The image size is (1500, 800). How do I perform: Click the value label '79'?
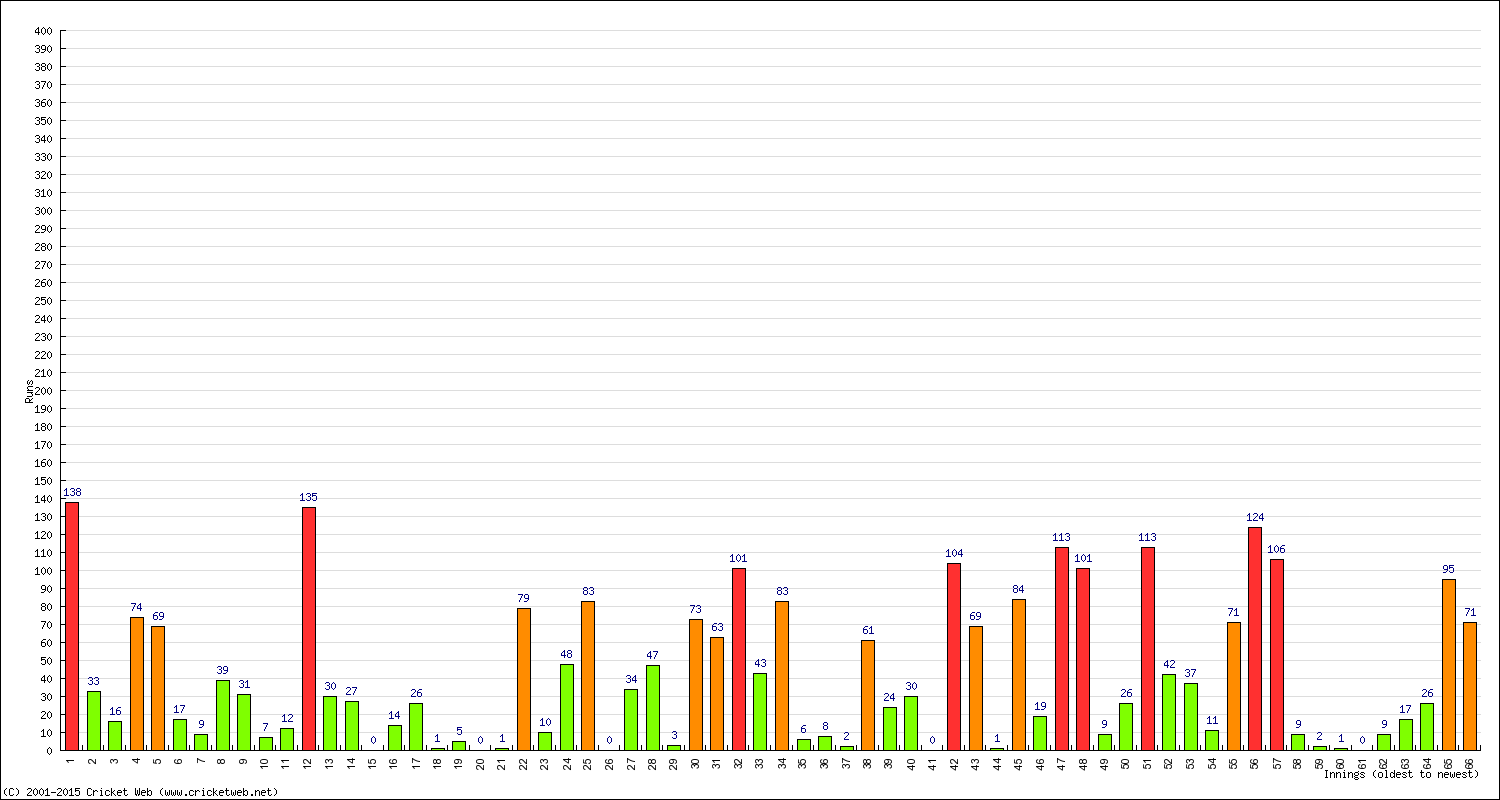click(524, 599)
